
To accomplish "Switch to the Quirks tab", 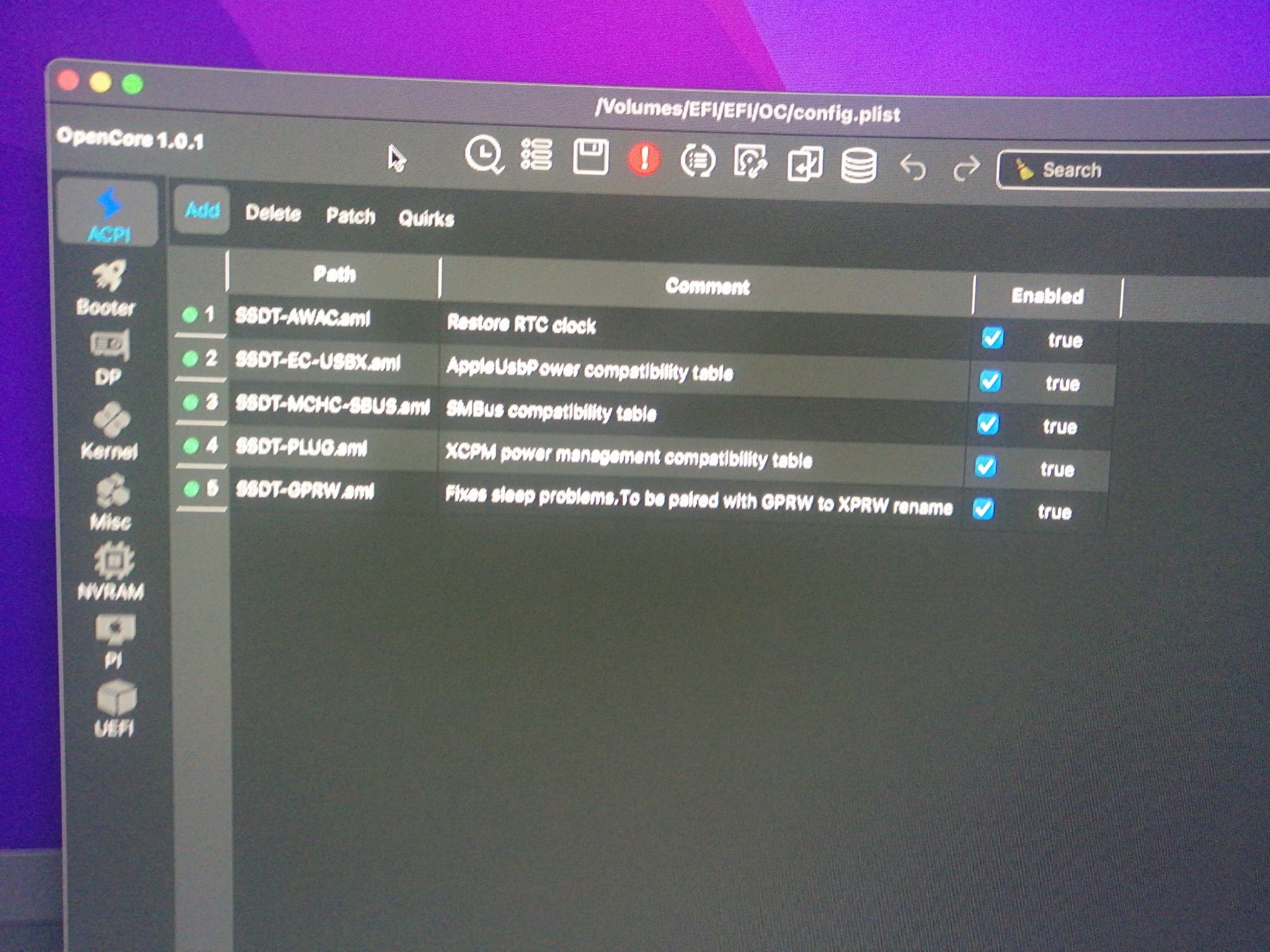I will pos(426,218).
